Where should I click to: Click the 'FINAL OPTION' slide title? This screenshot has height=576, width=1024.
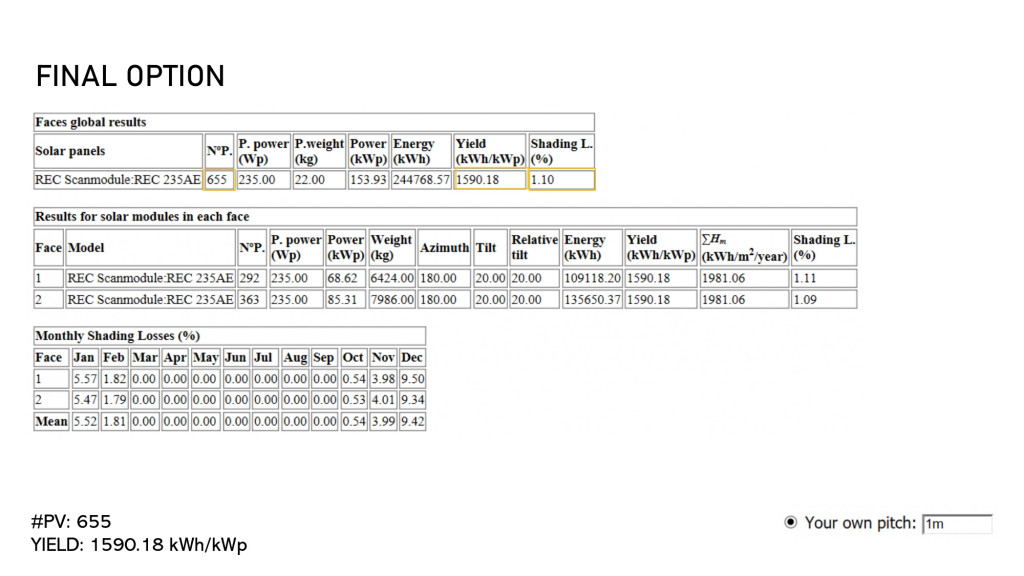(130, 76)
